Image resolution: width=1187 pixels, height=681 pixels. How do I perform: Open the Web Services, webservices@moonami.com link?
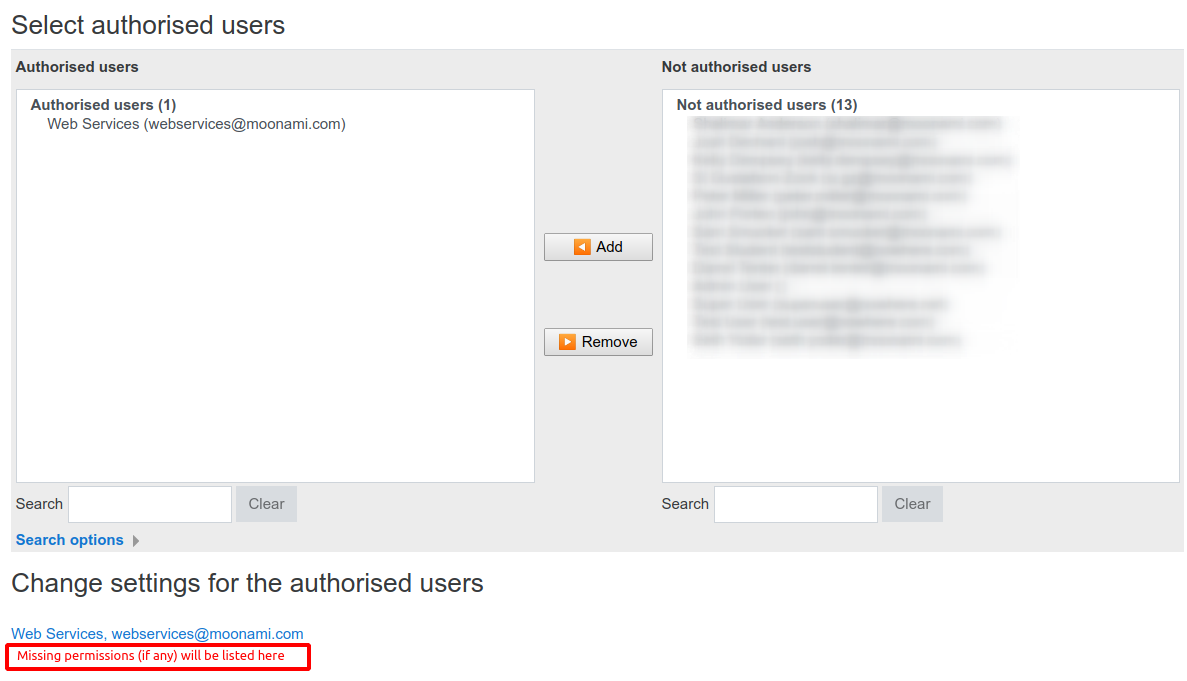(157, 633)
